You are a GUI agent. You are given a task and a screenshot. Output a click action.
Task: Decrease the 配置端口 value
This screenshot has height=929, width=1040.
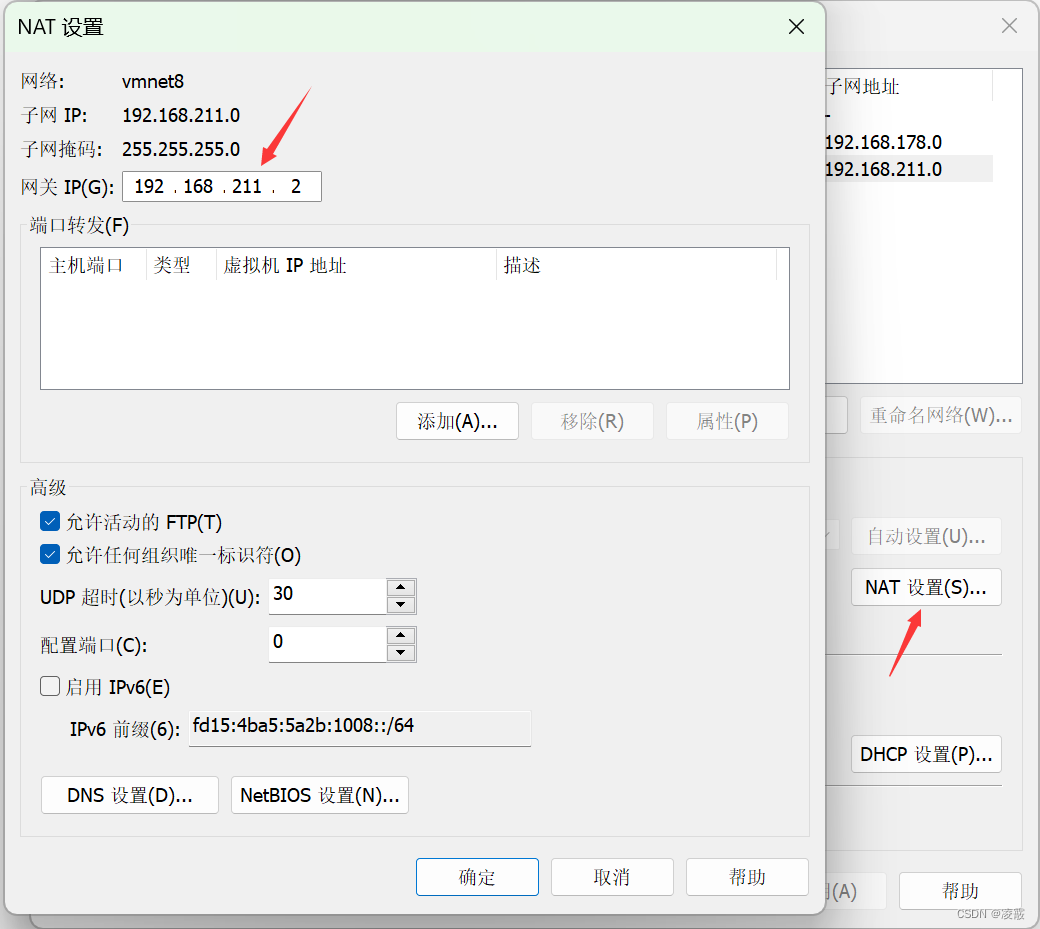coord(401,651)
